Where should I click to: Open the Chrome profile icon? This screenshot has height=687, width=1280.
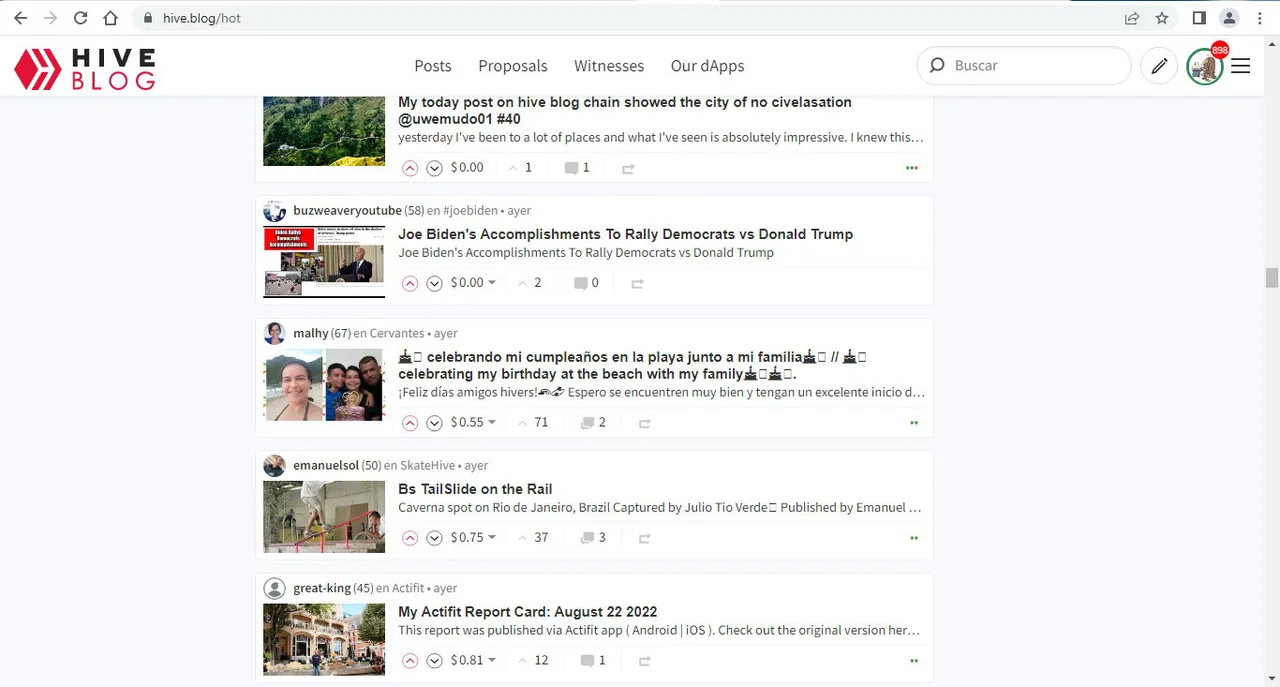[x=1230, y=18]
